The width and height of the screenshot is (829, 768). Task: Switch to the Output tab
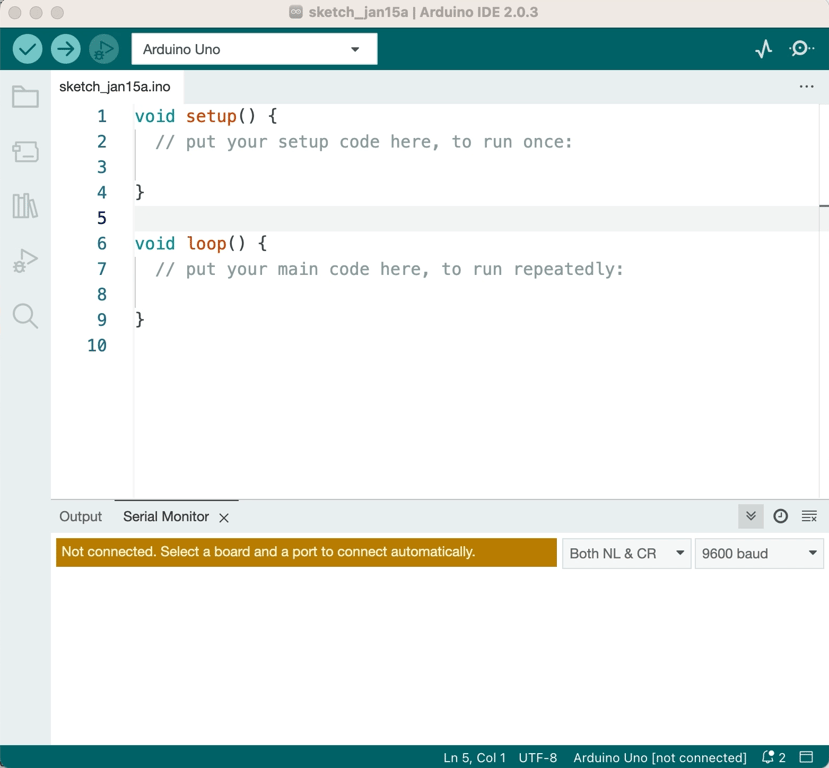pos(80,517)
